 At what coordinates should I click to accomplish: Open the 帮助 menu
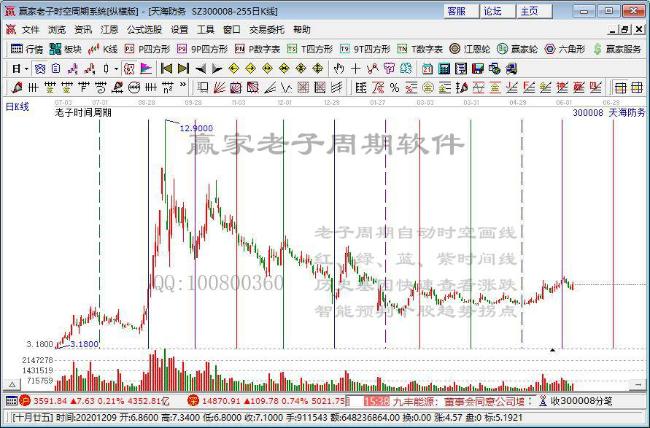(x=302, y=30)
